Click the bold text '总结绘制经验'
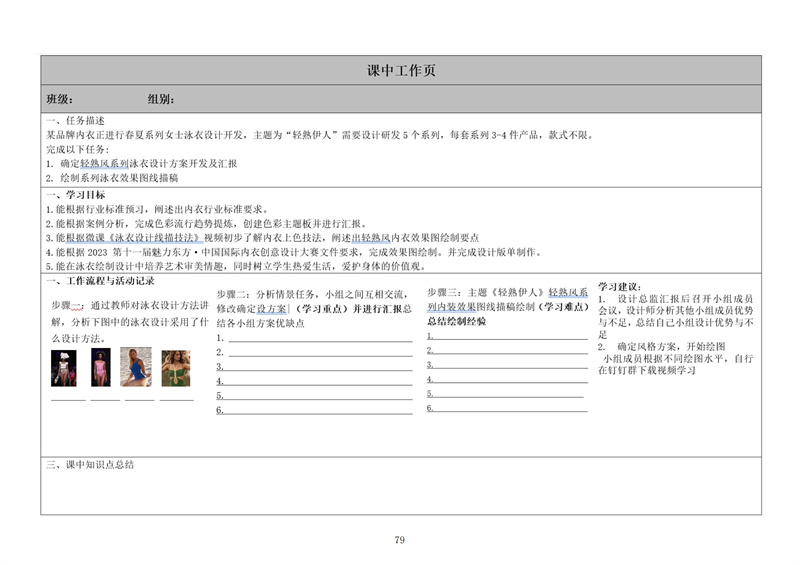Viewport: 800px width, 565px height. coord(457,321)
